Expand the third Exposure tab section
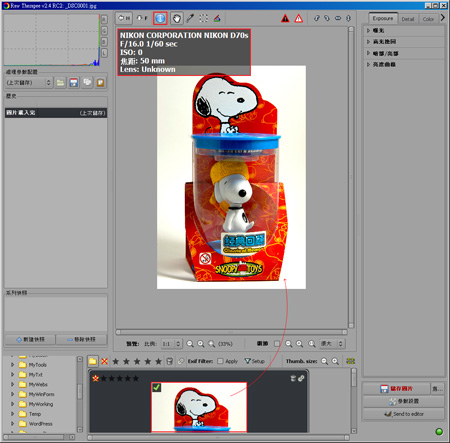450x443 pixels. tap(368, 53)
